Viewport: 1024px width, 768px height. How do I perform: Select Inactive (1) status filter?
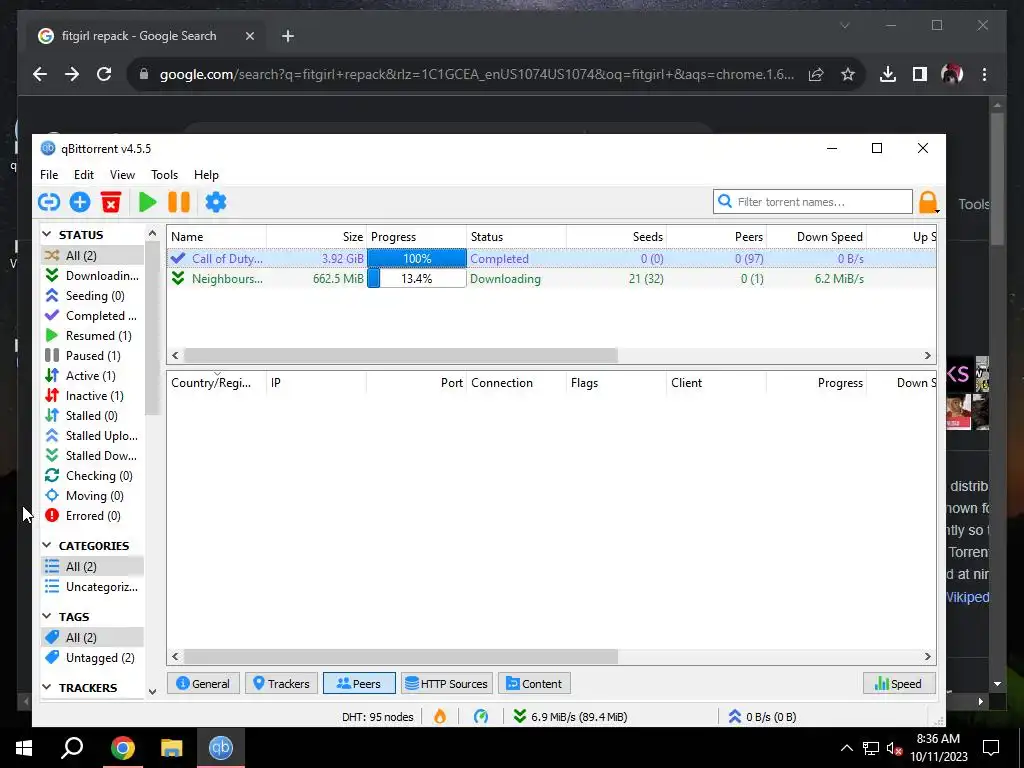[x=92, y=396]
